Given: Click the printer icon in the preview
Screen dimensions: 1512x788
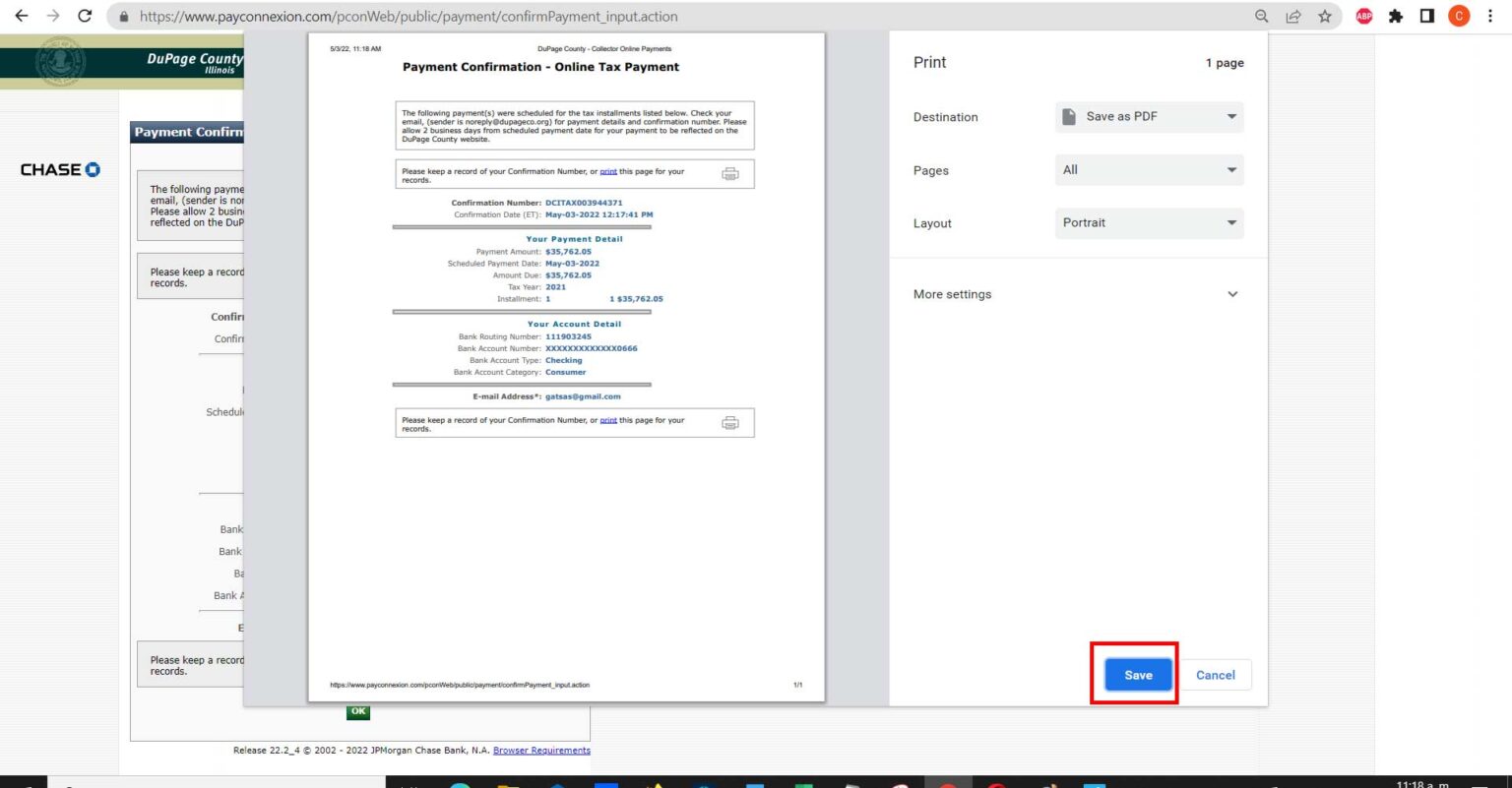Looking at the screenshot, I should pyautogui.click(x=729, y=174).
